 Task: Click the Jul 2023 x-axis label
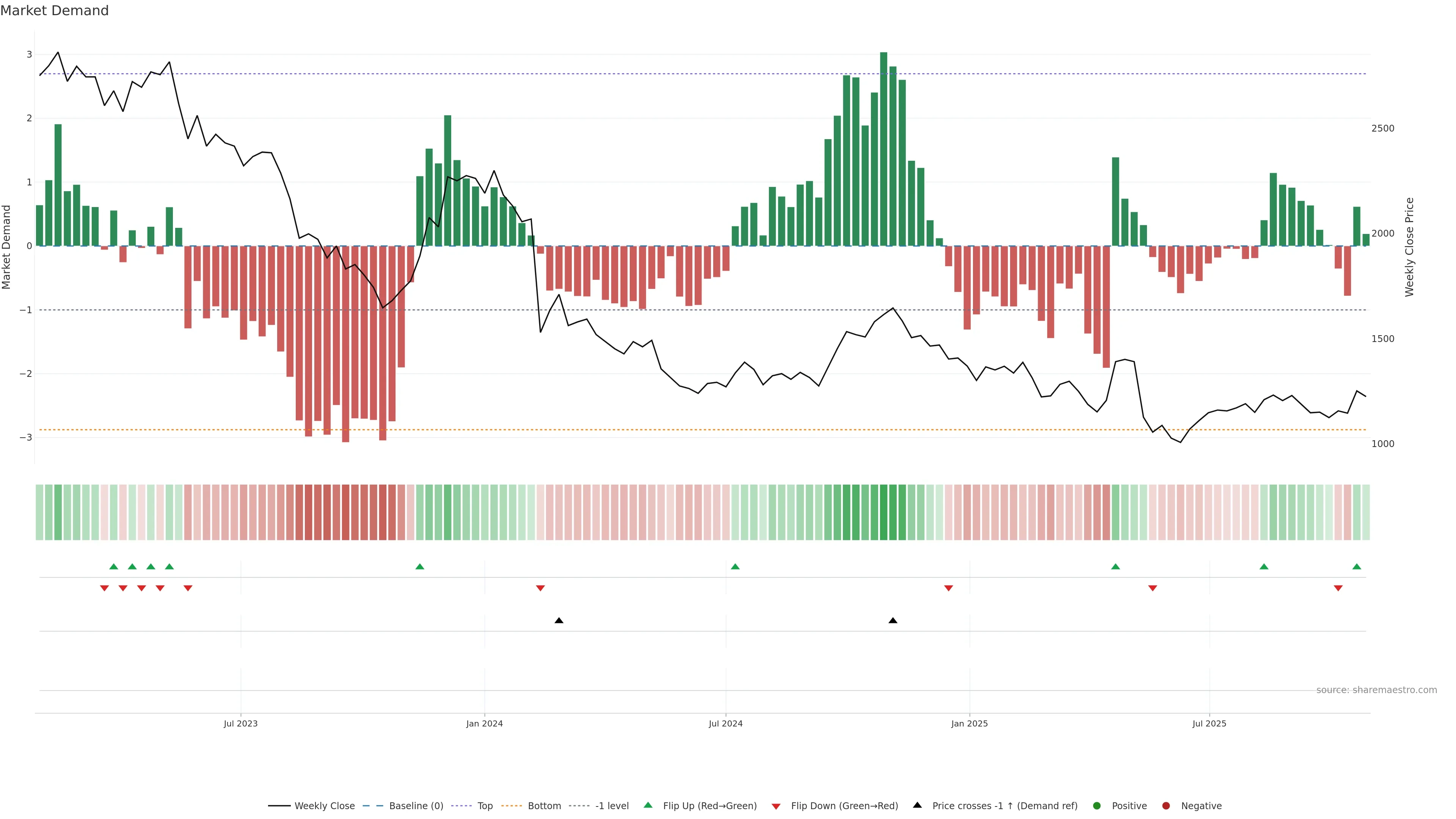pyautogui.click(x=240, y=723)
